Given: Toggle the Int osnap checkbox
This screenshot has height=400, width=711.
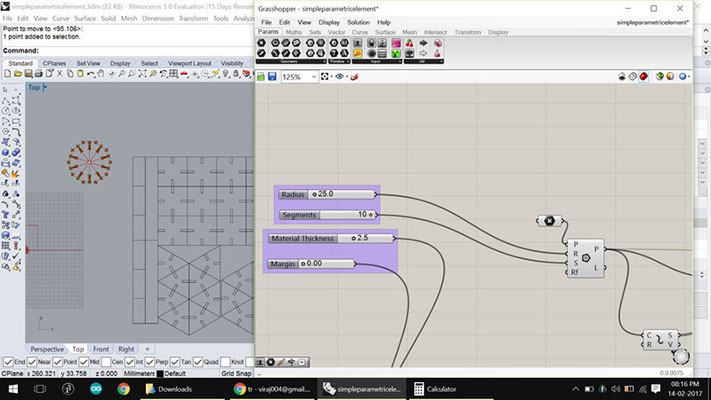Looking at the screenshot, I should (x=130, y=362).
